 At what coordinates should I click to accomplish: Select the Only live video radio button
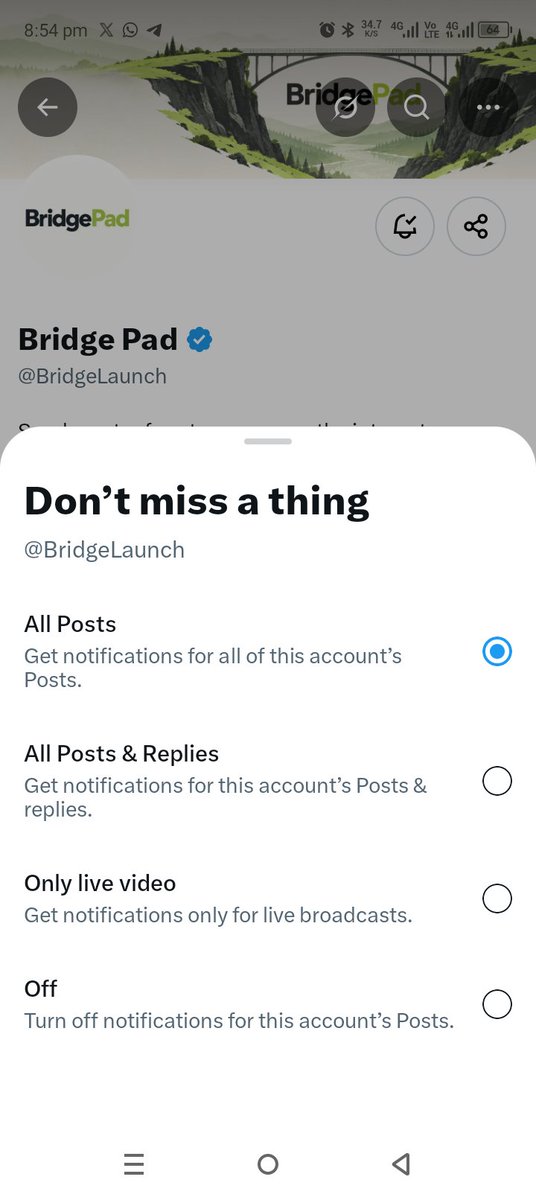pos(497,899)
